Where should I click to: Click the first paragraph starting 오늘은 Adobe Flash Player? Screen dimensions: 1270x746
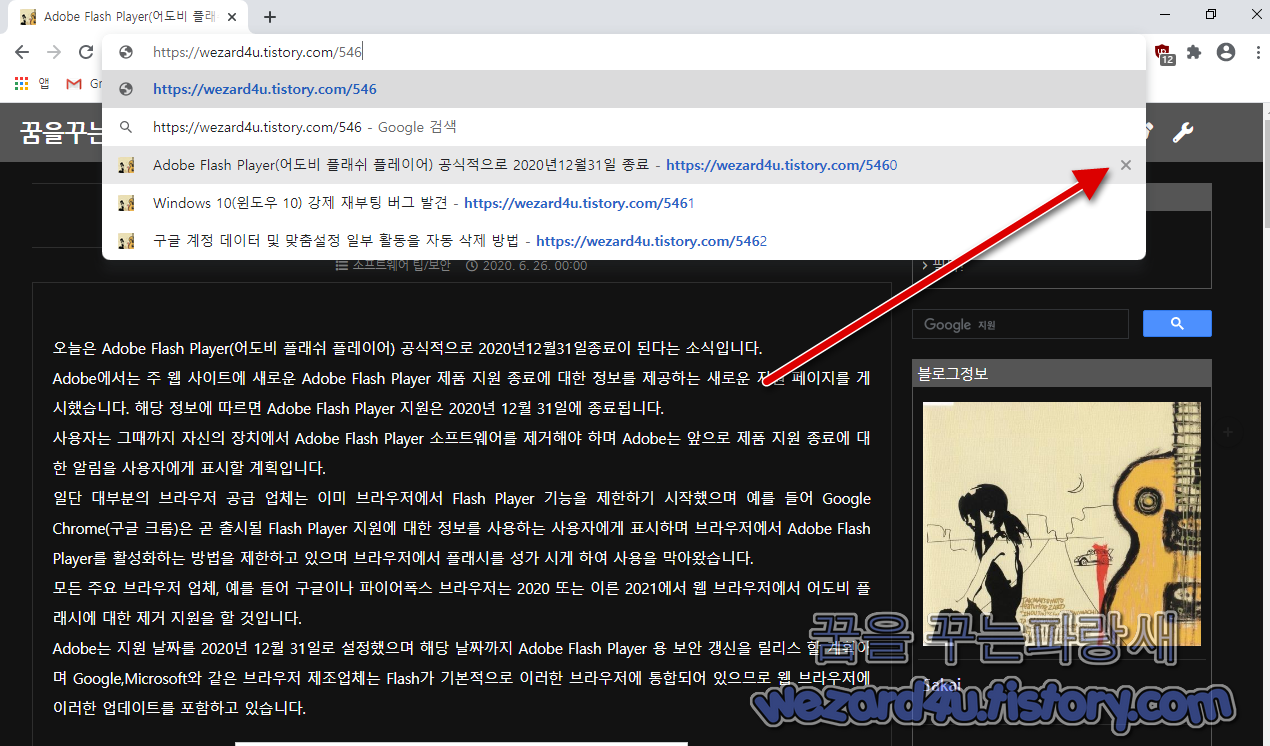[408, 349]
